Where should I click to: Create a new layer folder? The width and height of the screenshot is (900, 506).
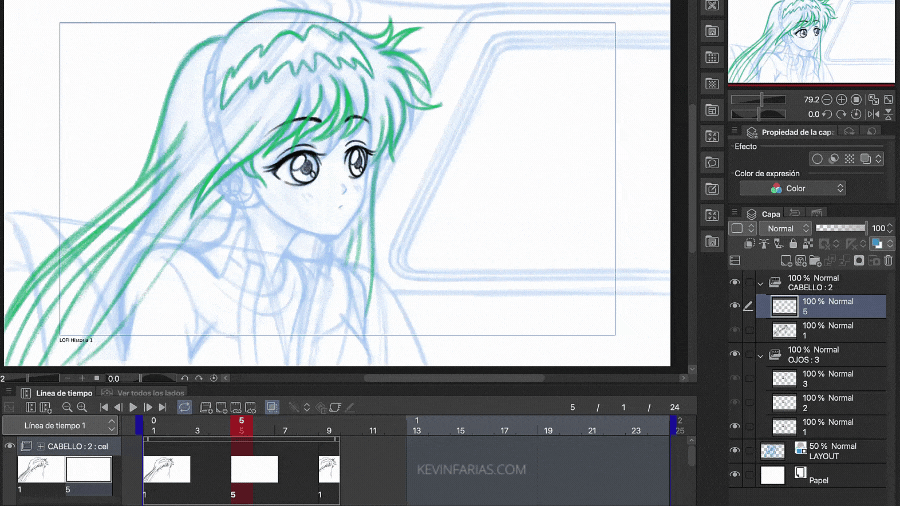pyautogui.click(x=816, y=261)
